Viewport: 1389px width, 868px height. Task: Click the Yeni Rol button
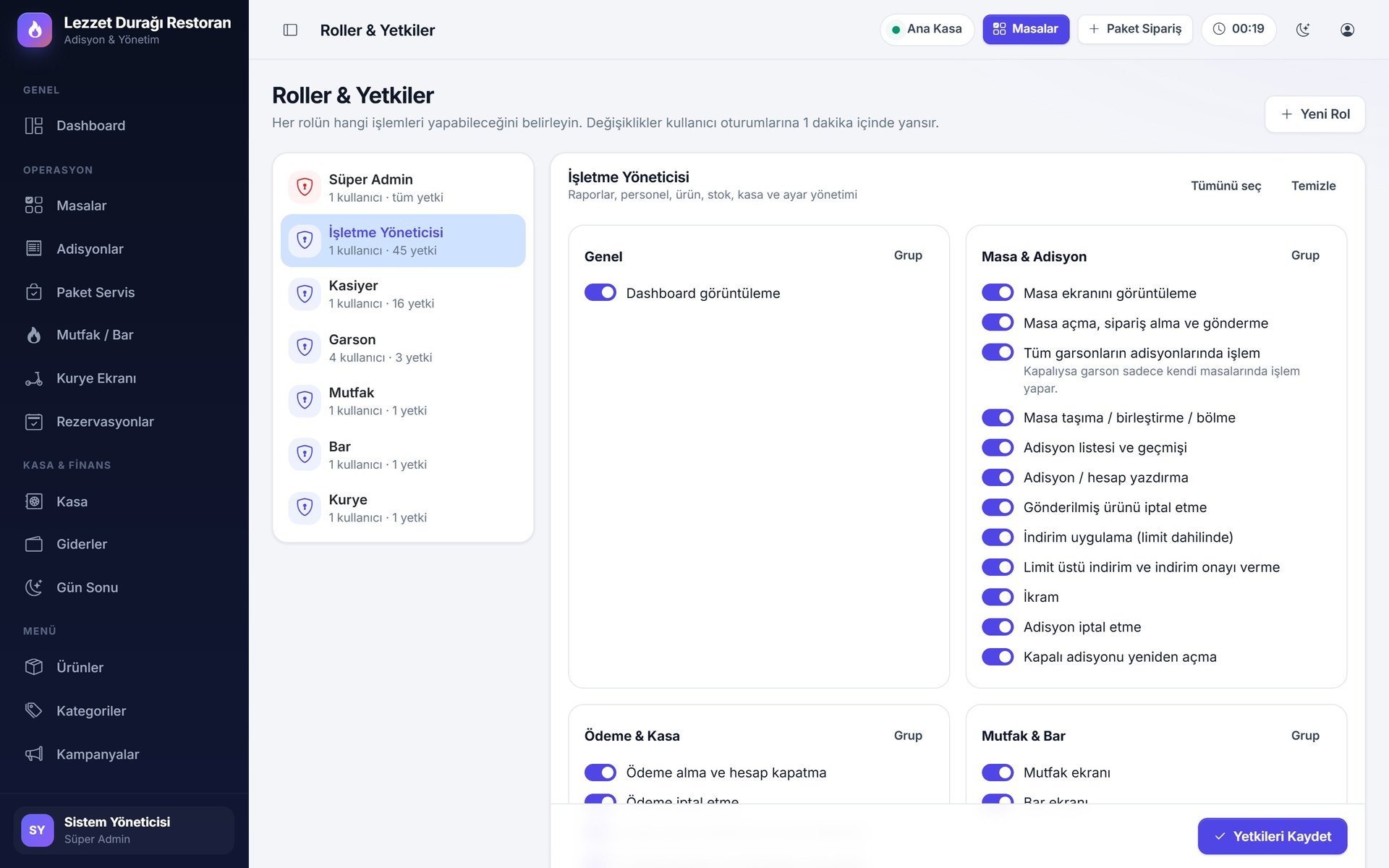[x=1314, y=114]
